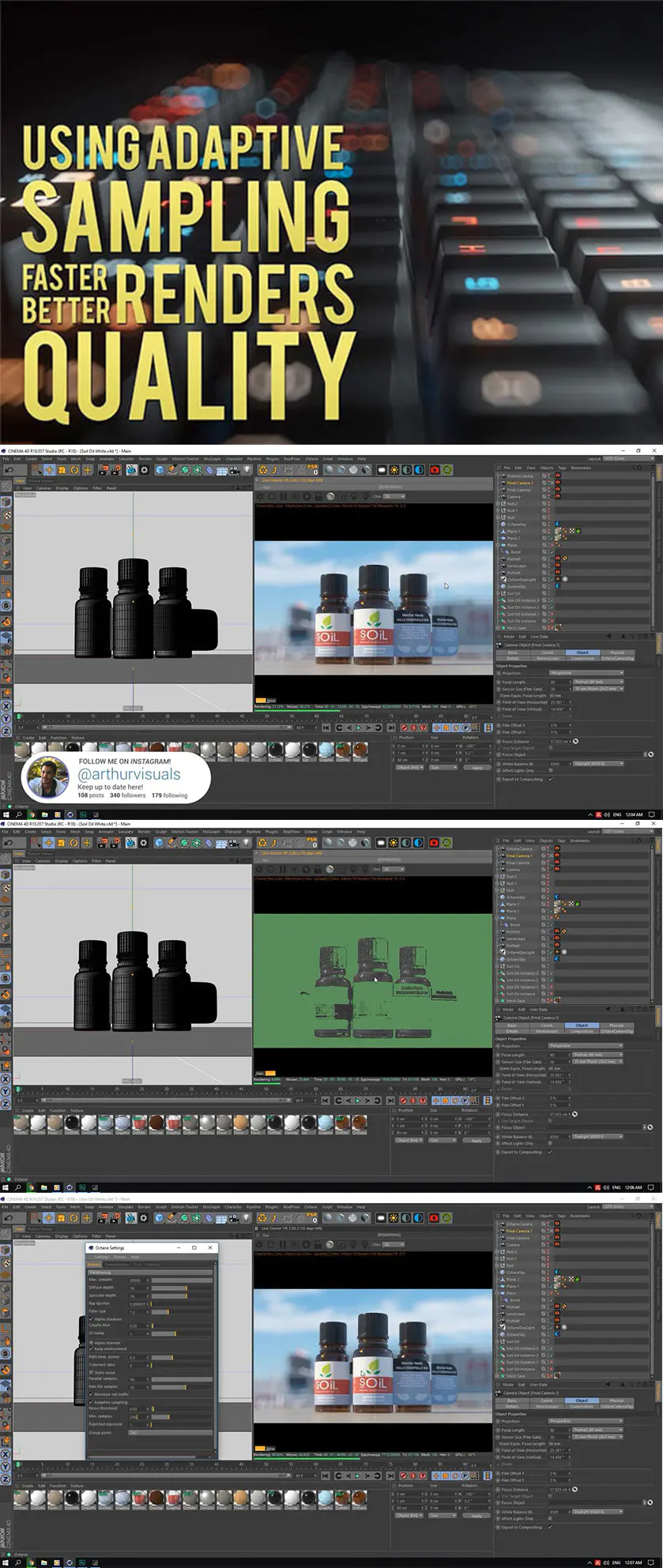Toggle Minimize net traffic in Octane Settings
This screenshot has height=1568, width=663.
click(x=92, y=1394)
